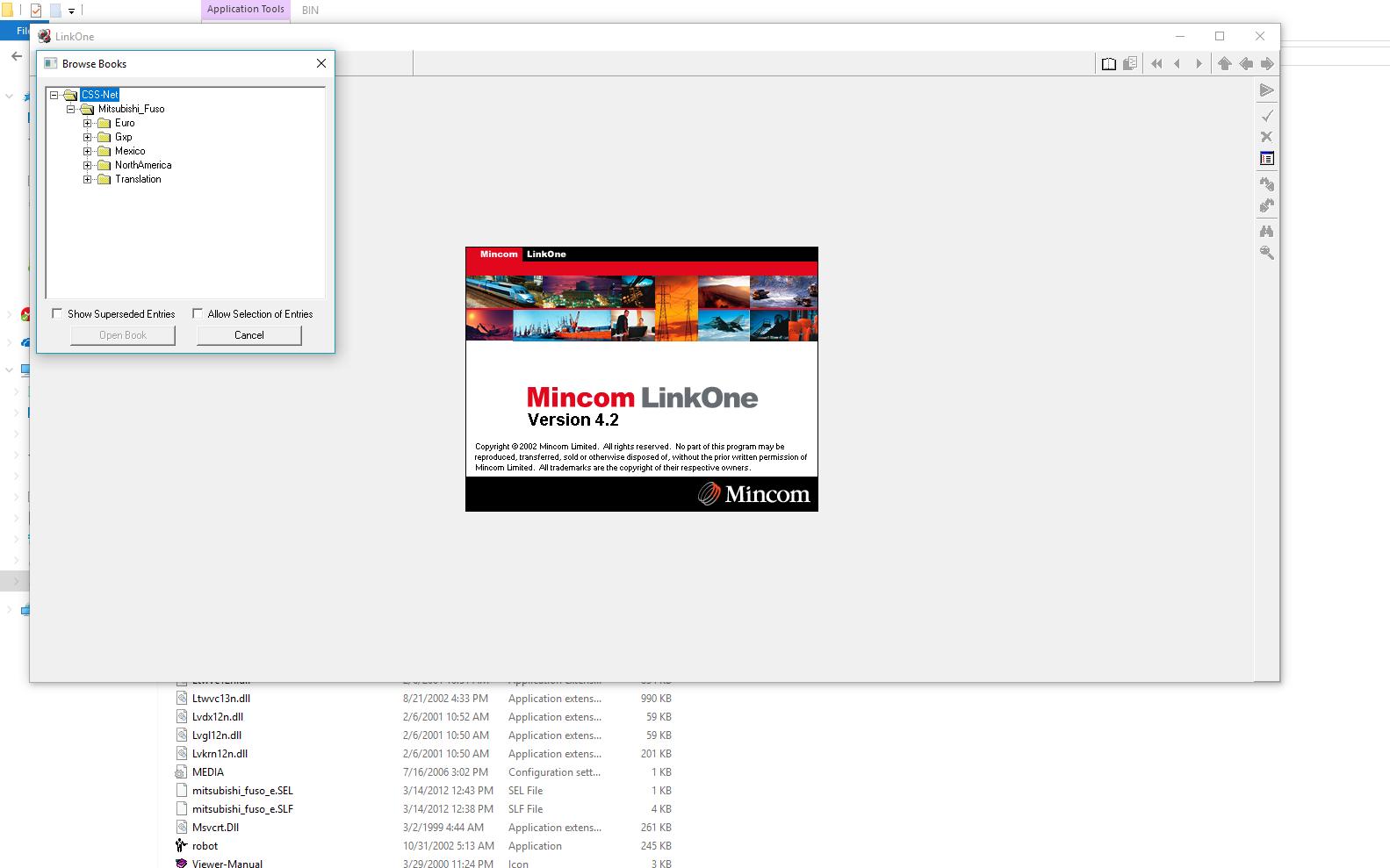Click the Viewer-Manual icon in Explorer list
1390x868 pixels.
(181, 864)
